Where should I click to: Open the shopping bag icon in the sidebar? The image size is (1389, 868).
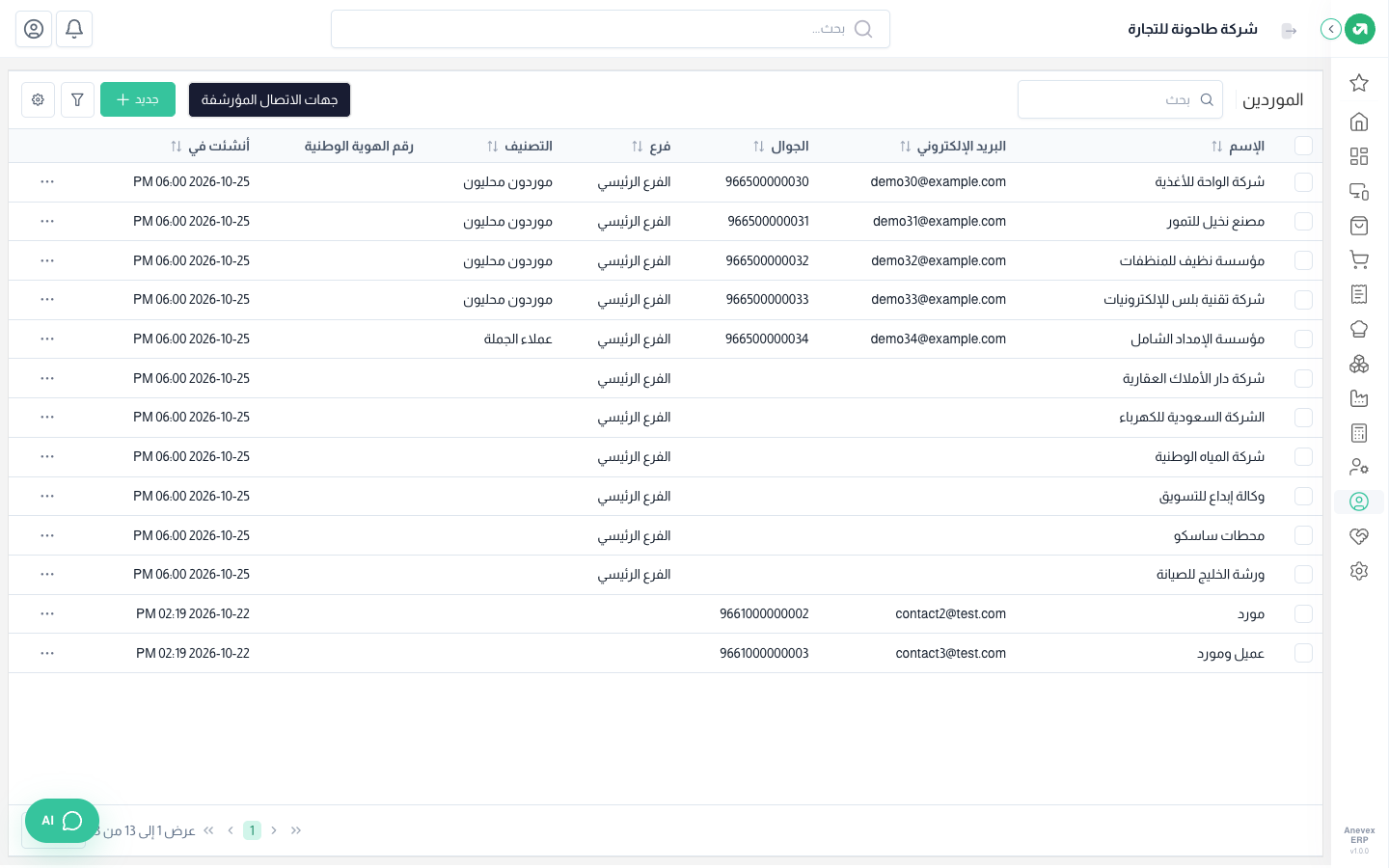coord(1359,226)
